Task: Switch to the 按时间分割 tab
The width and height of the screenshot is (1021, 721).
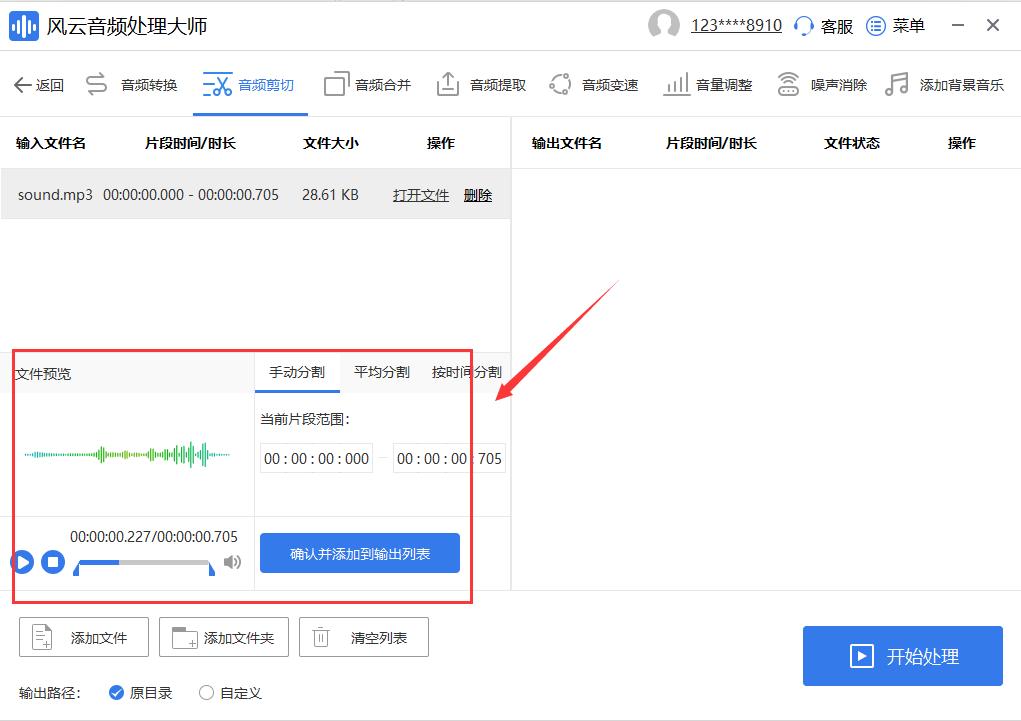Action: [465, 371]
